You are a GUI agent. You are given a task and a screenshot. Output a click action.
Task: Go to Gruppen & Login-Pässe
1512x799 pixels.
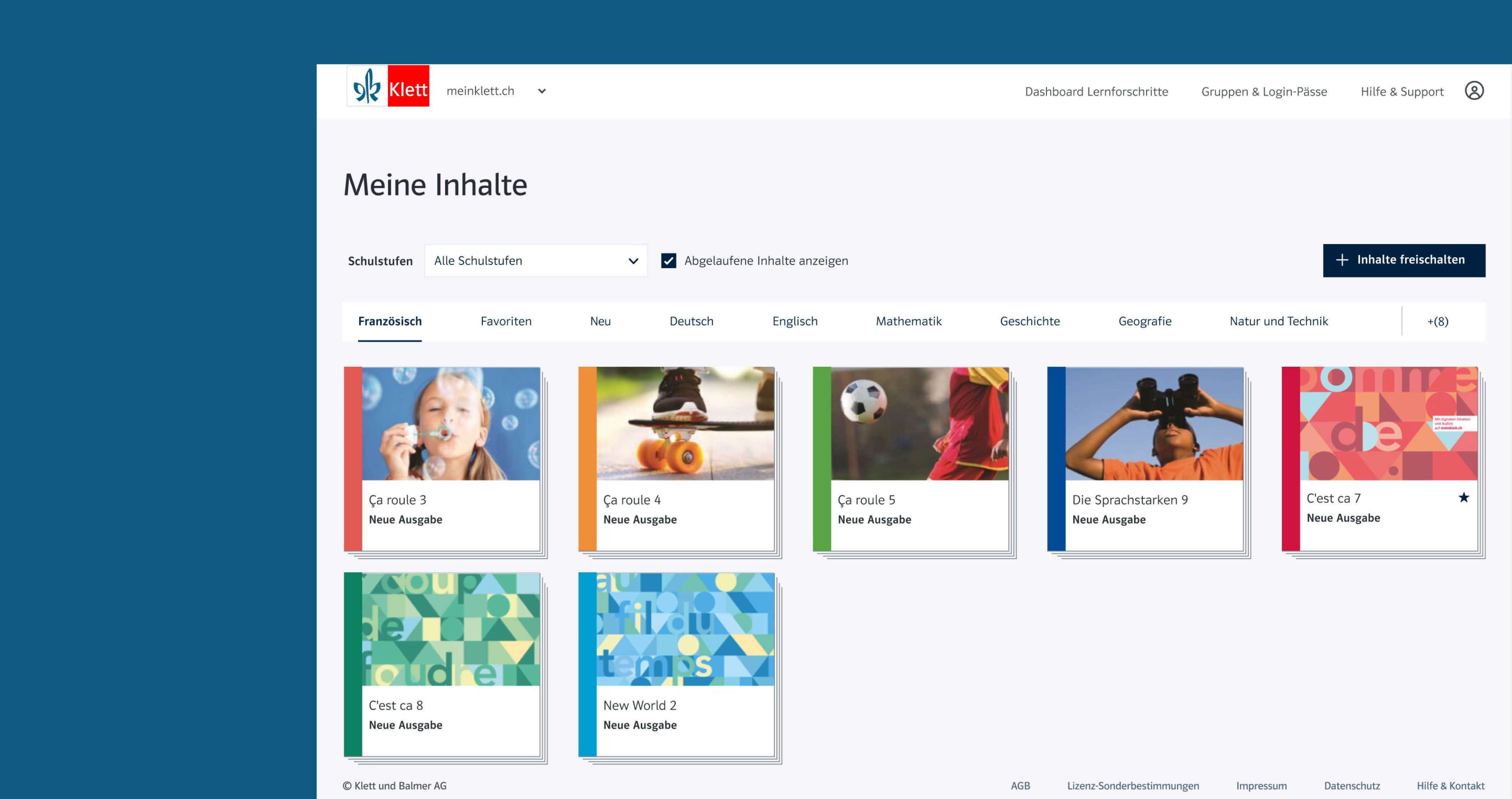(1264, 92)
